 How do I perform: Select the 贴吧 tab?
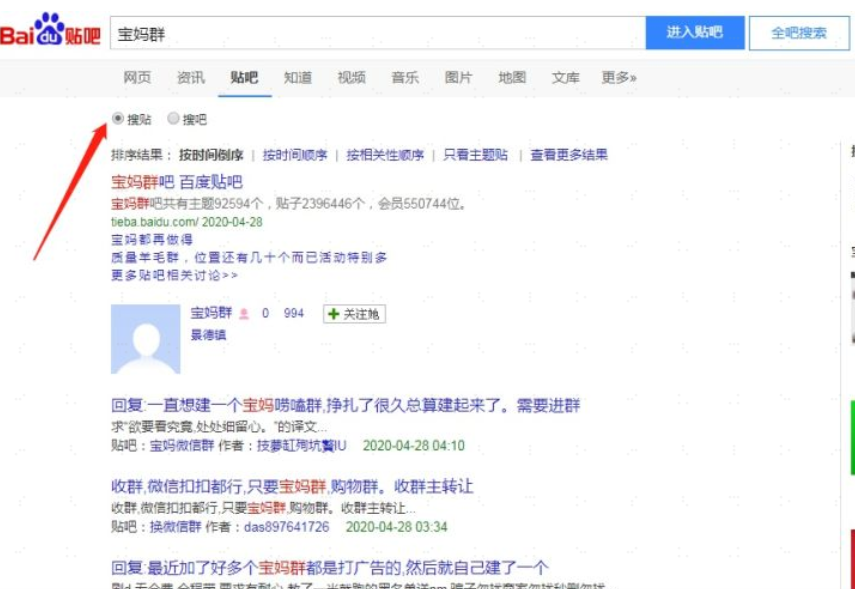(244, 77)
